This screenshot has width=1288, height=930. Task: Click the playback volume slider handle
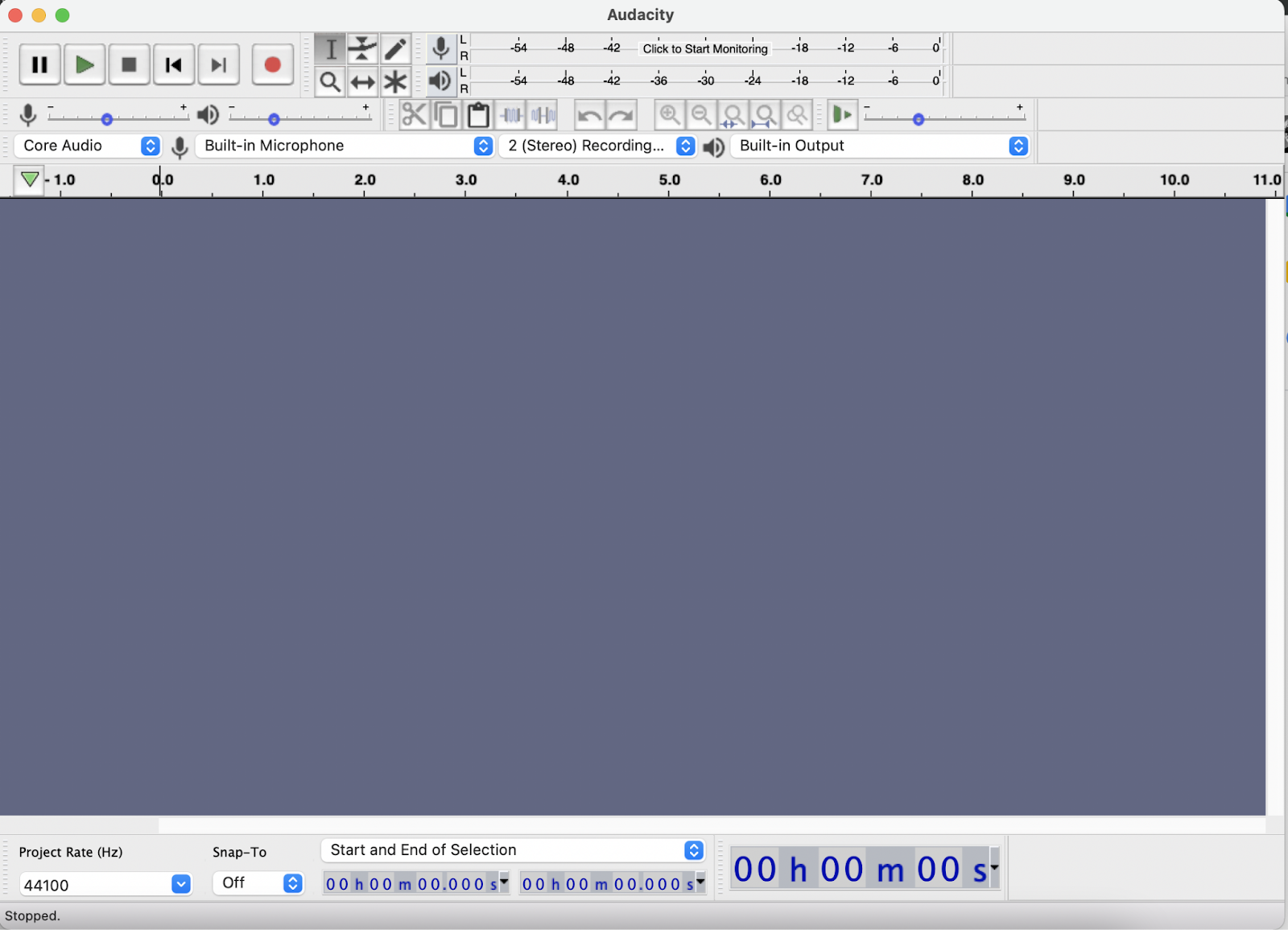(x=274, y=119)
